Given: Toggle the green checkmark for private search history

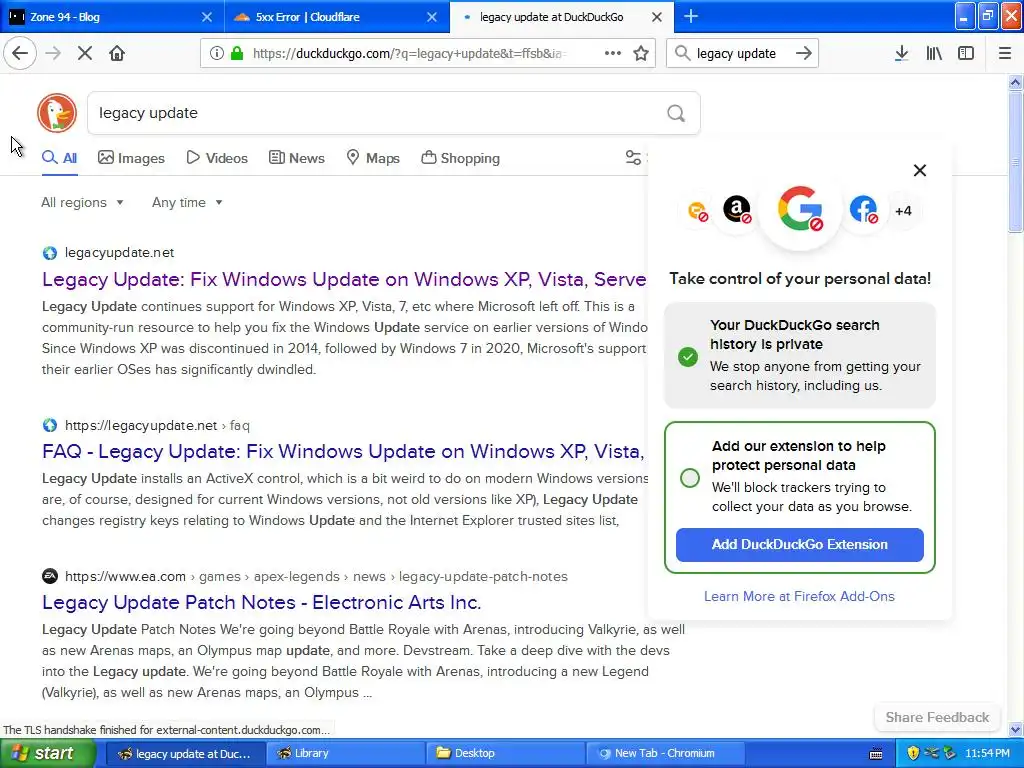Looking at the screenshot, I should click(688, 357).
